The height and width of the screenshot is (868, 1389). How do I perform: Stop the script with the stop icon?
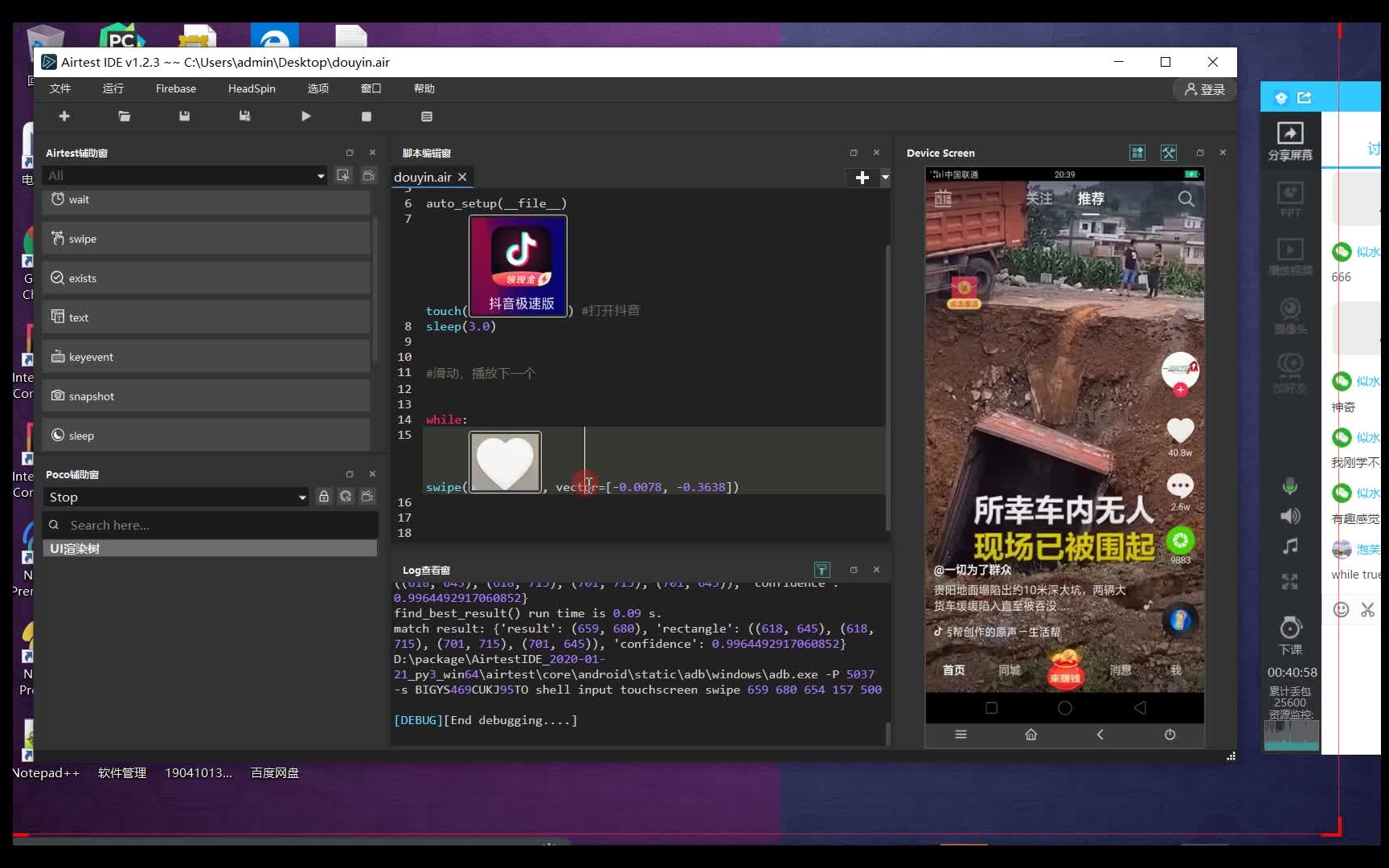point(367,117)
